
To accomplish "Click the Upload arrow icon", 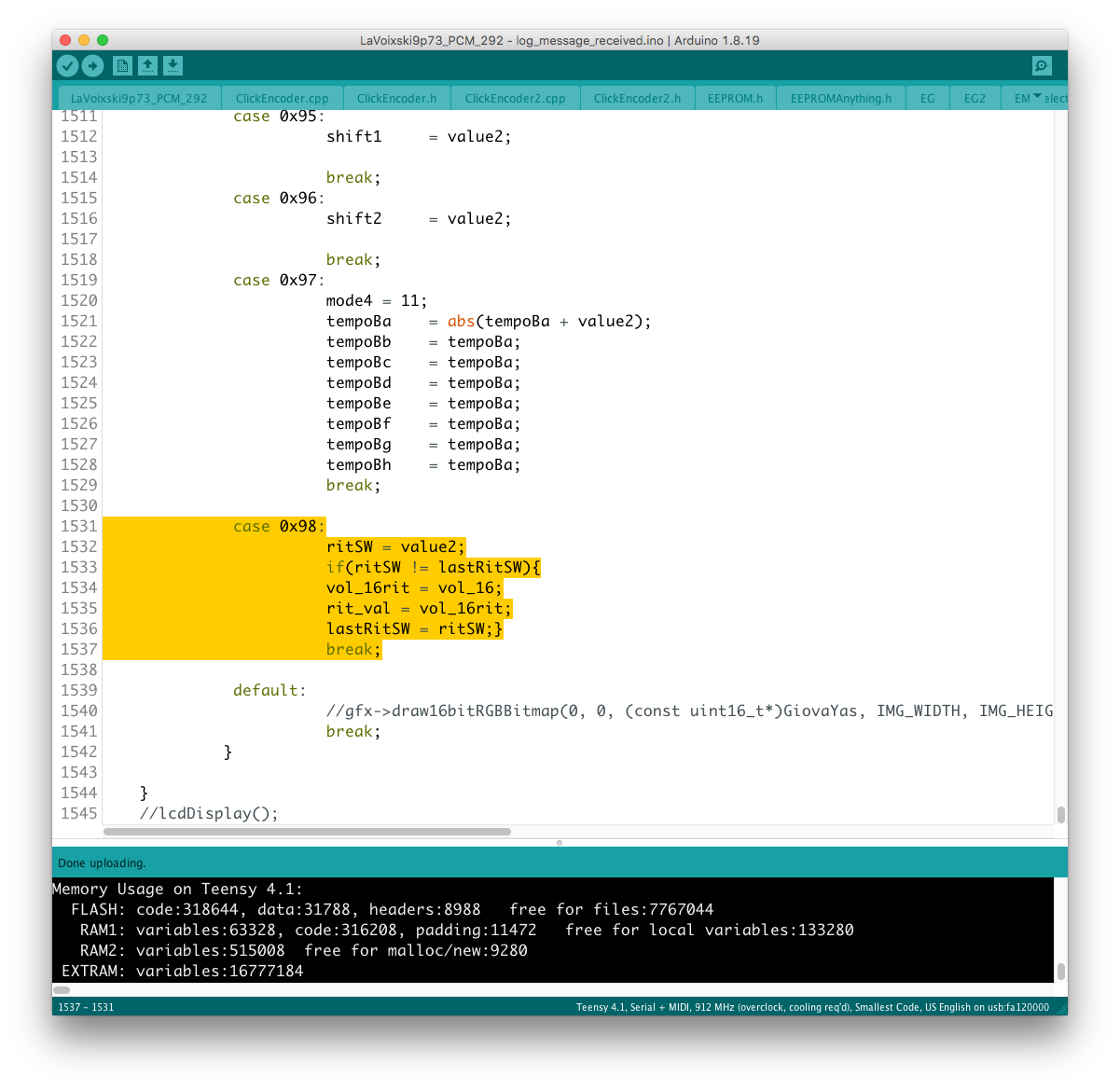I will 92,65.
